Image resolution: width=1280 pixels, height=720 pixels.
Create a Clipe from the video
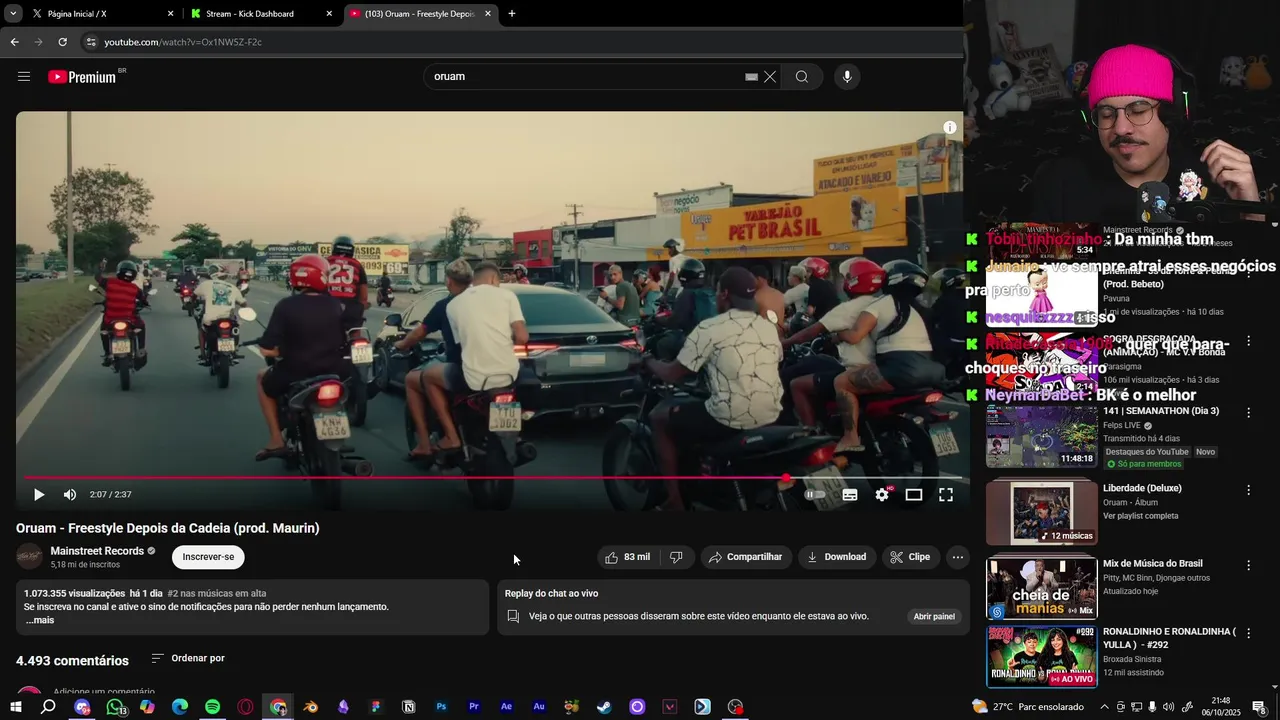911,557
